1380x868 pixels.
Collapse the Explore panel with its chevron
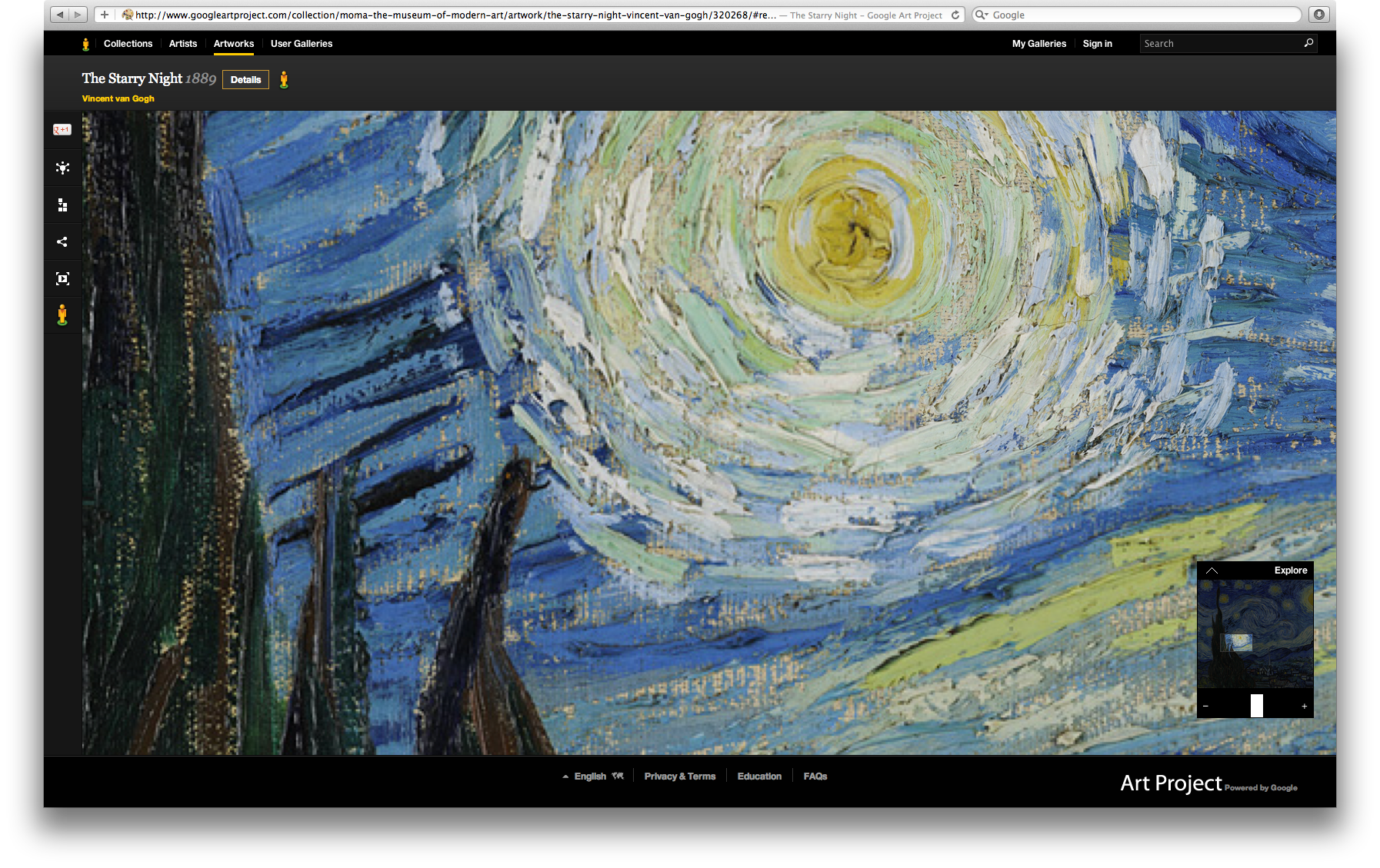1213,570
